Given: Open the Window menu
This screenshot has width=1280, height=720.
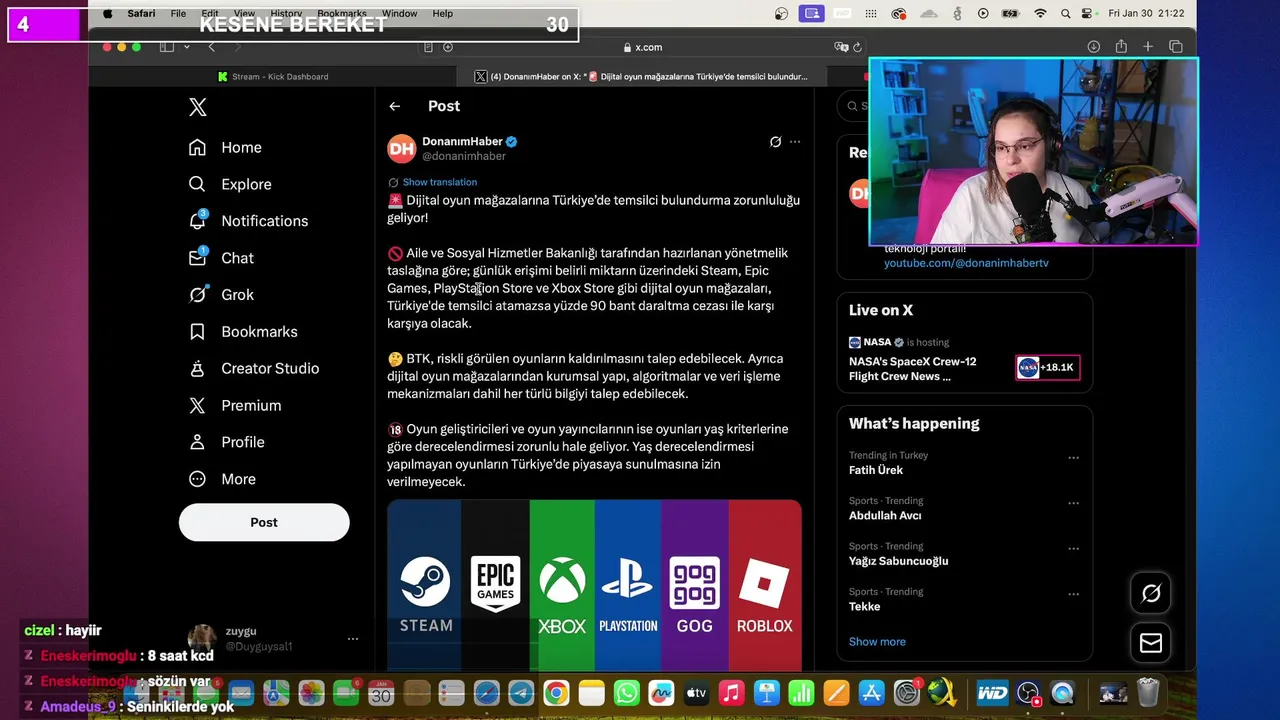Looking at the screenshot, I should pos(399,13).
